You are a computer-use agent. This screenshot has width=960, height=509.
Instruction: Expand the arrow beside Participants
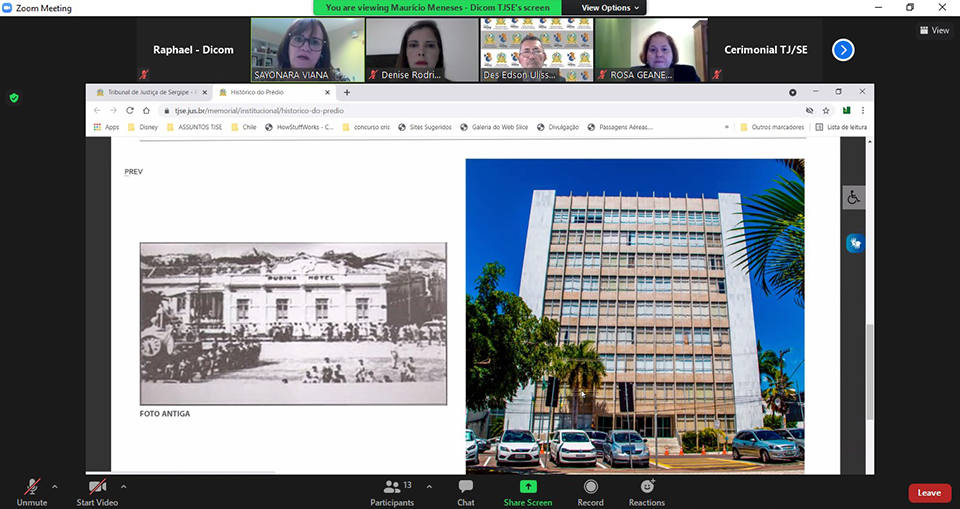click(x=429, y=486)
